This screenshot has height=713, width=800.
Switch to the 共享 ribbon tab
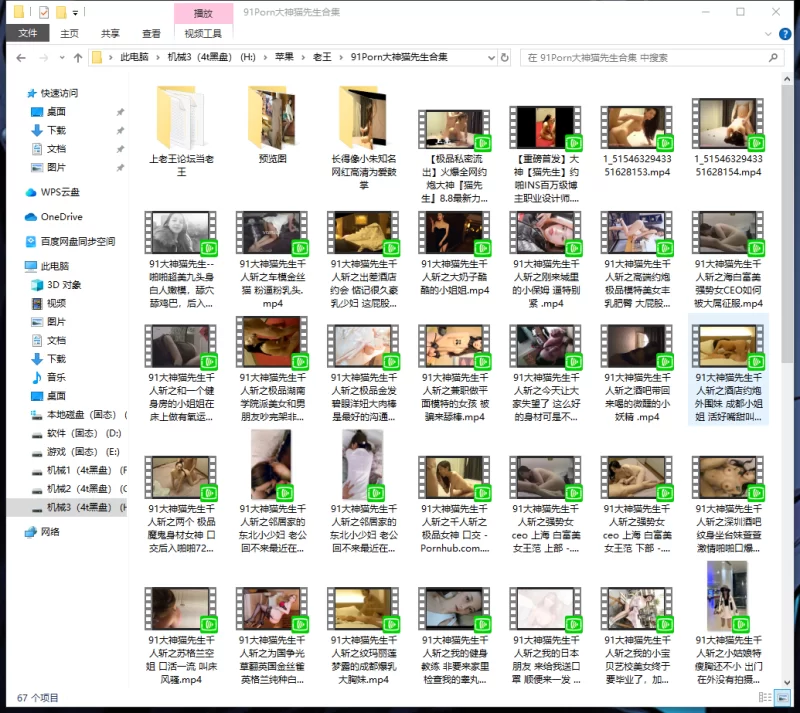pos(110,33)
